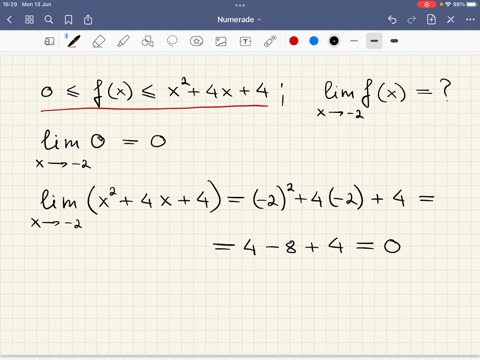Select the Text box tool
The image size is (480, 360).
point(245,41)
